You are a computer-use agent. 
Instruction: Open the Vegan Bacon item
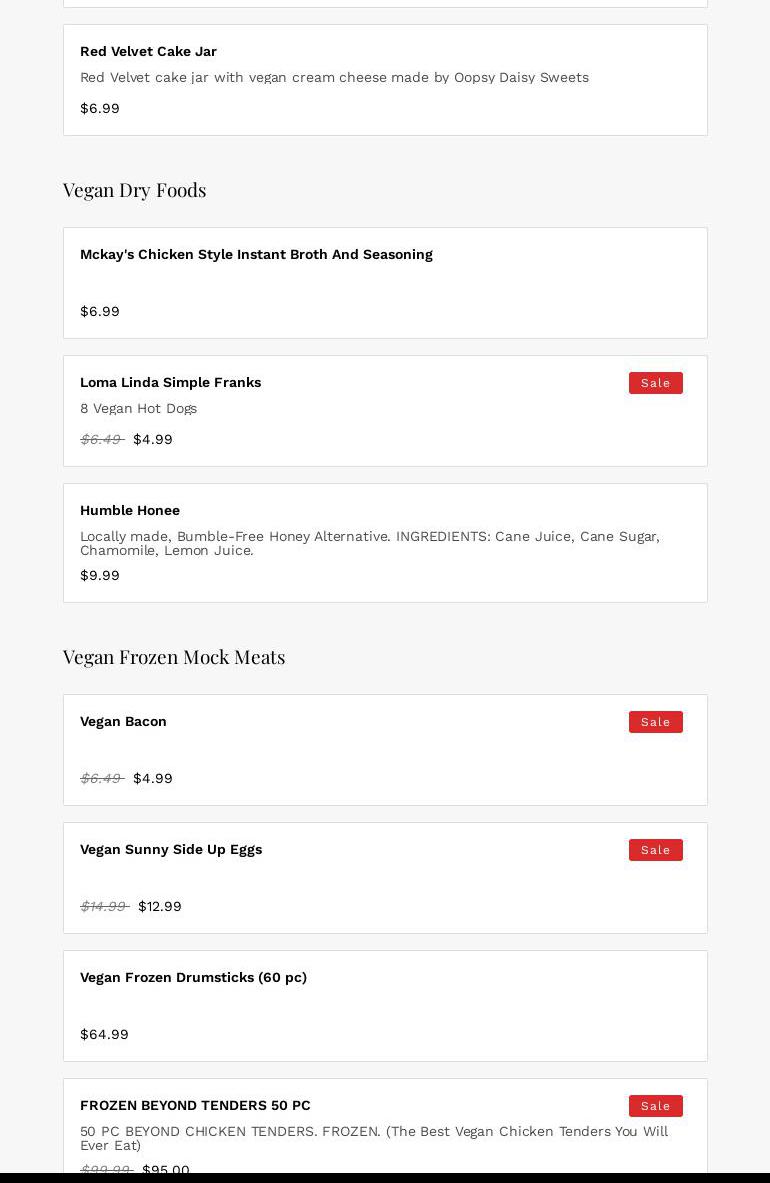(123, 721)
